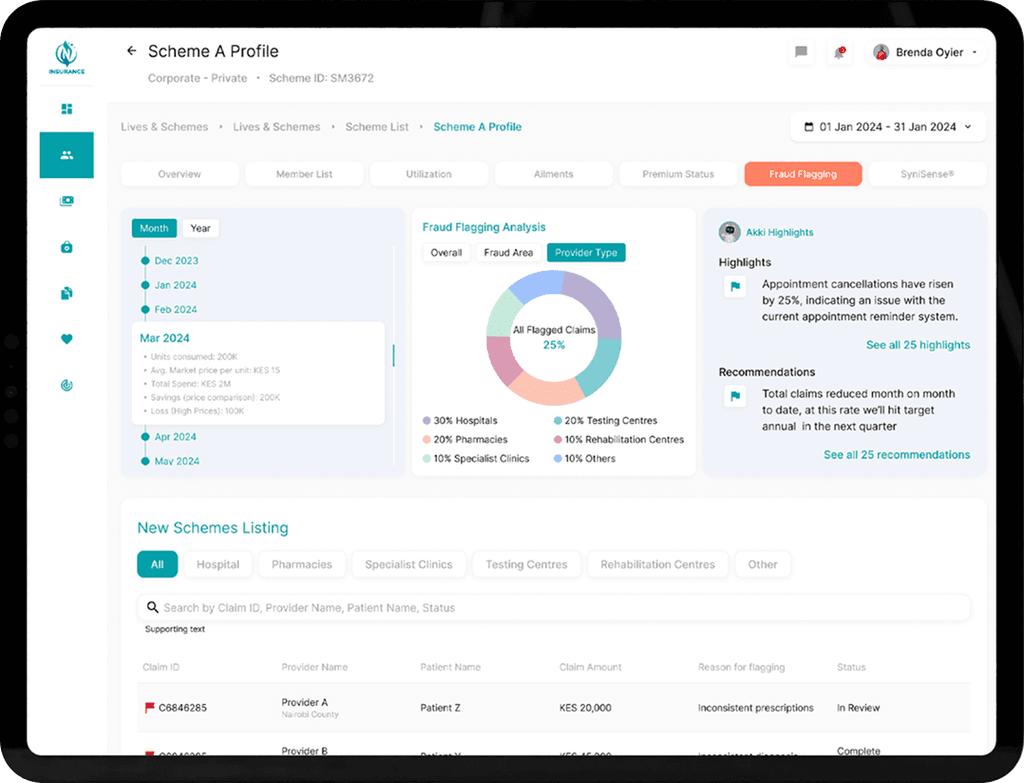Open the notifications bell icon
Screen dimensions: 1024x783
[839, 52]
